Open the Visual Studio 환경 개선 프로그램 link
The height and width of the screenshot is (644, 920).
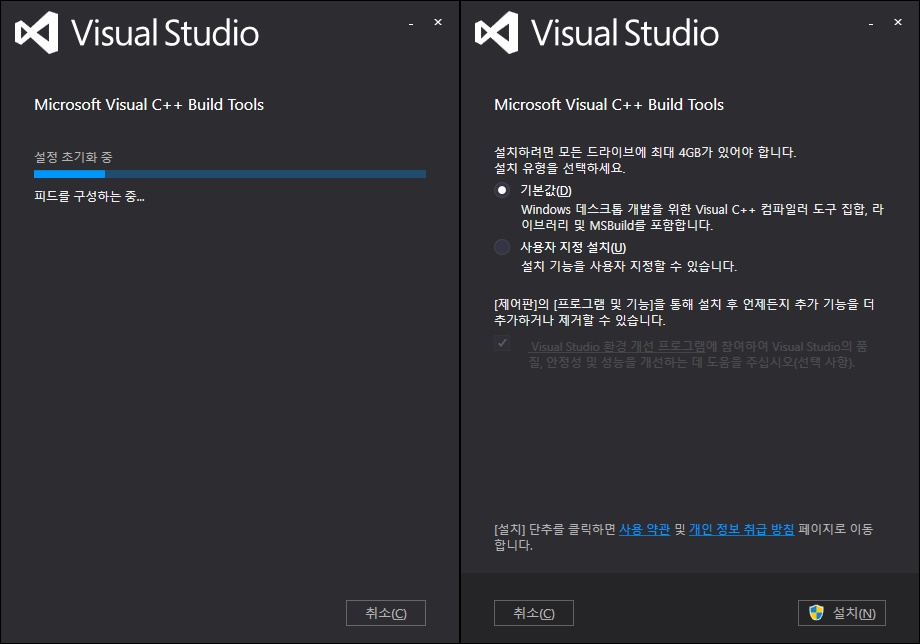617,347
